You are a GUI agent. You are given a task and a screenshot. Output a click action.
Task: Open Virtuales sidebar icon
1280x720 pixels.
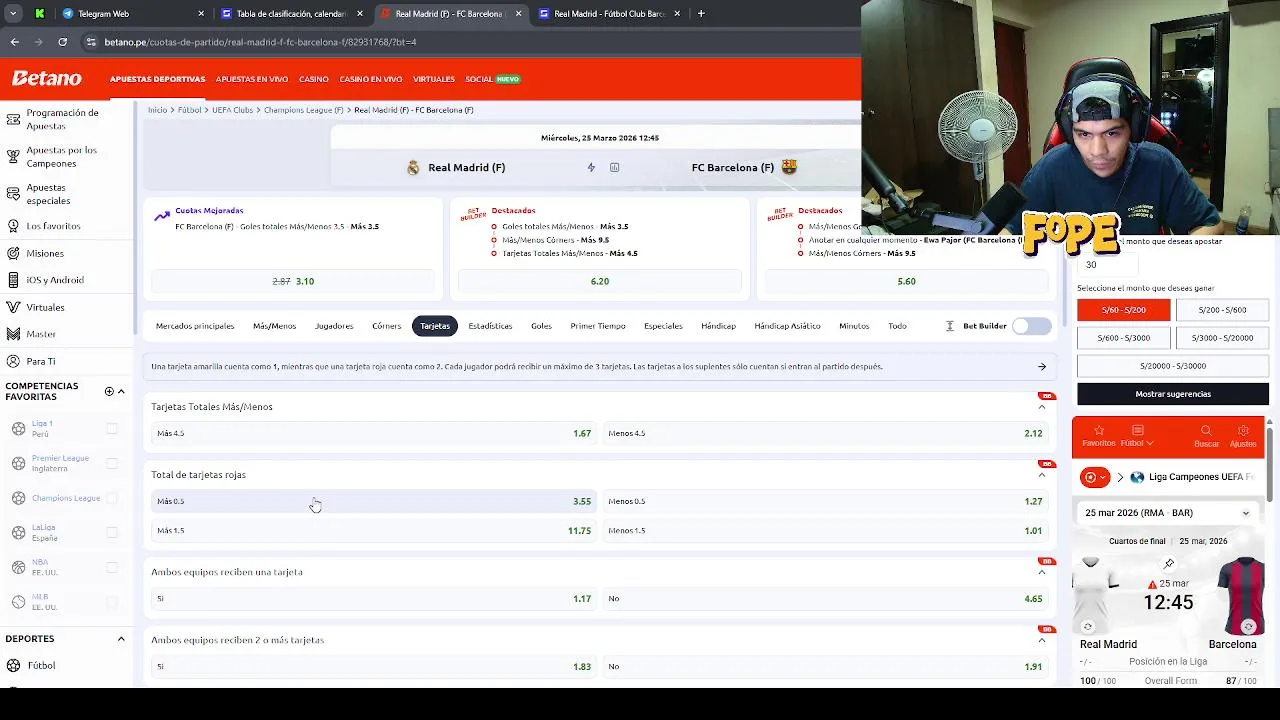[x=13, y=307]
